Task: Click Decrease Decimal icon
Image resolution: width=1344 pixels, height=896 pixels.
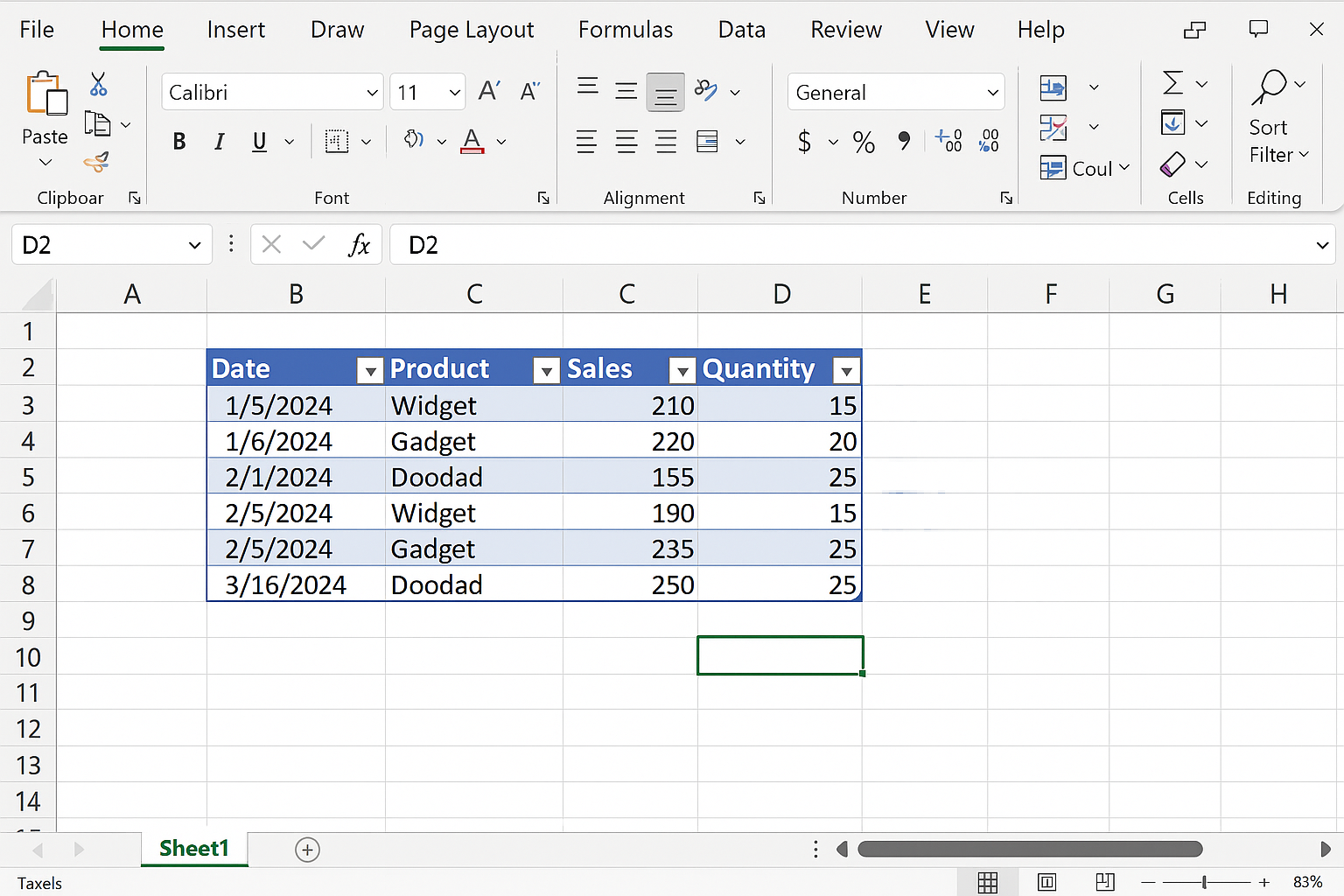Action: [x=990, y=140]
